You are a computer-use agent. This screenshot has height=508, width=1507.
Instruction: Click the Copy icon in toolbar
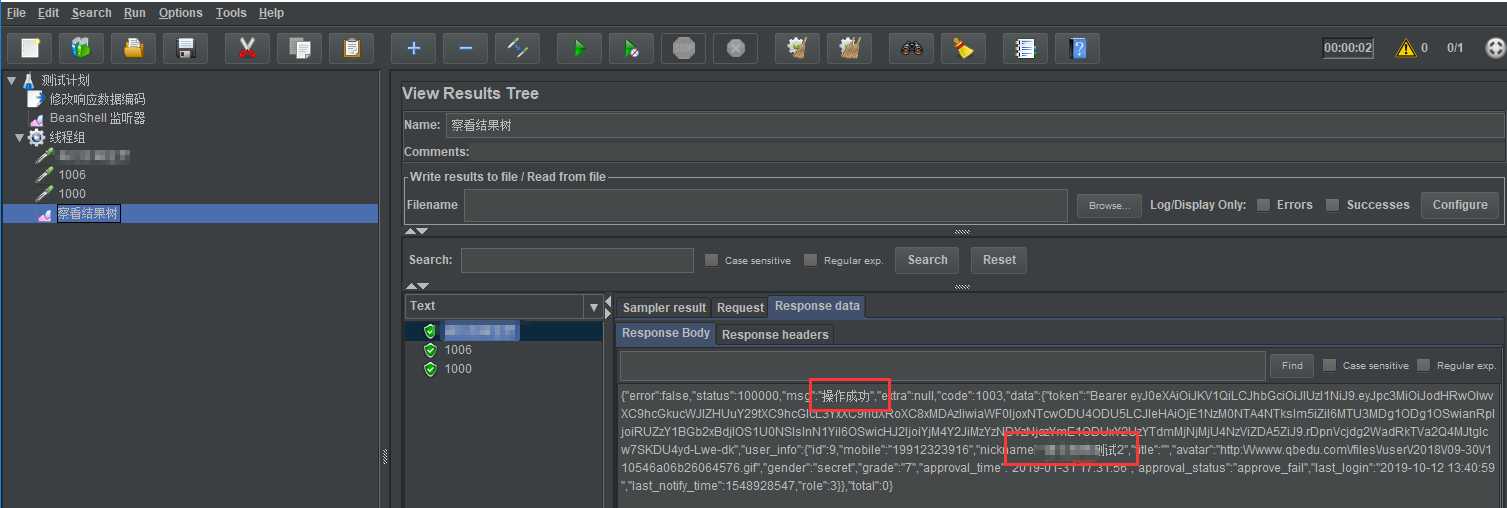(299, 48)
